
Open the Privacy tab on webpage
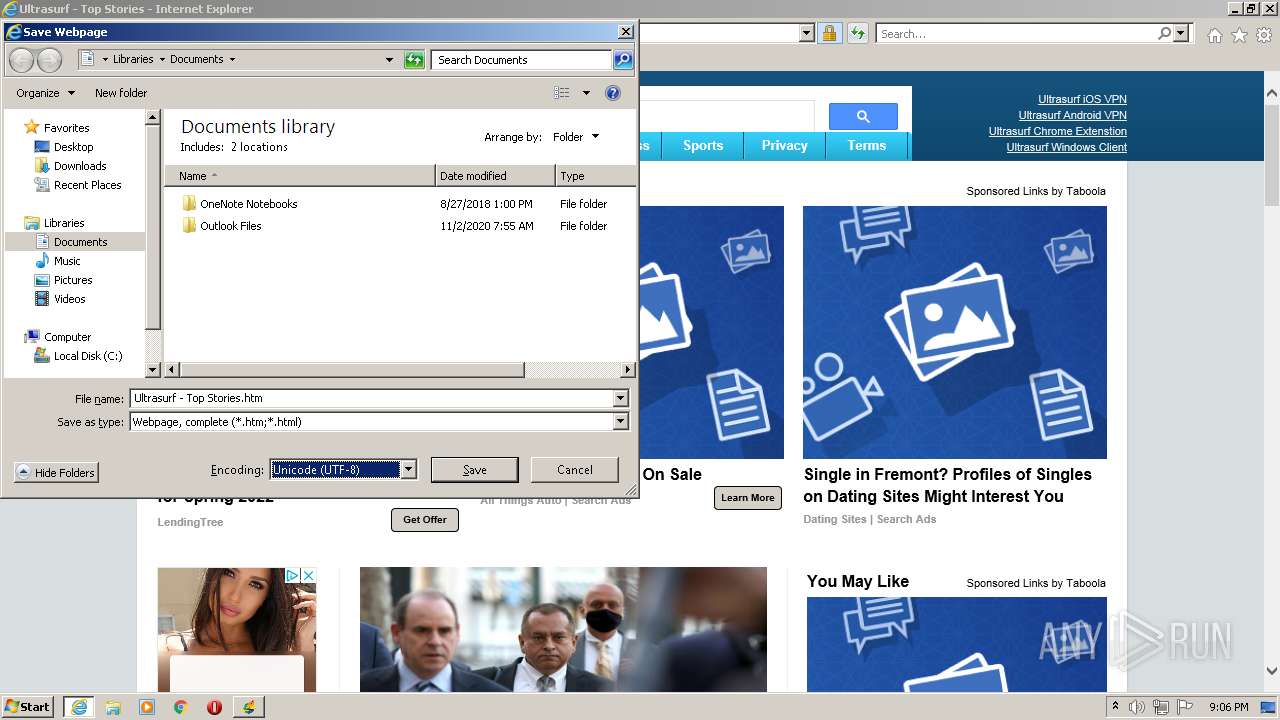[784, 146]
